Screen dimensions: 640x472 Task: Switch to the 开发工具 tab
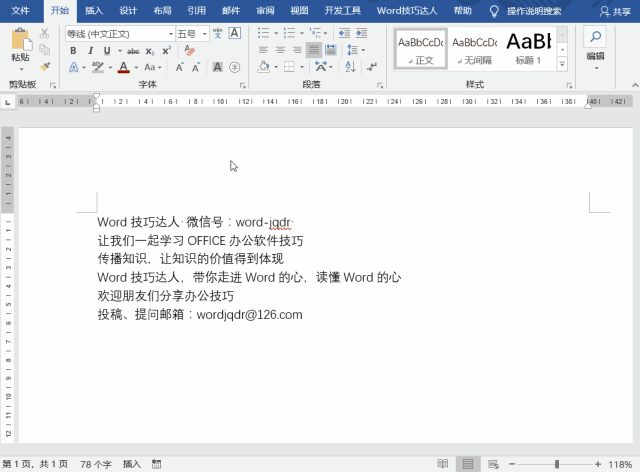point(342,11)
